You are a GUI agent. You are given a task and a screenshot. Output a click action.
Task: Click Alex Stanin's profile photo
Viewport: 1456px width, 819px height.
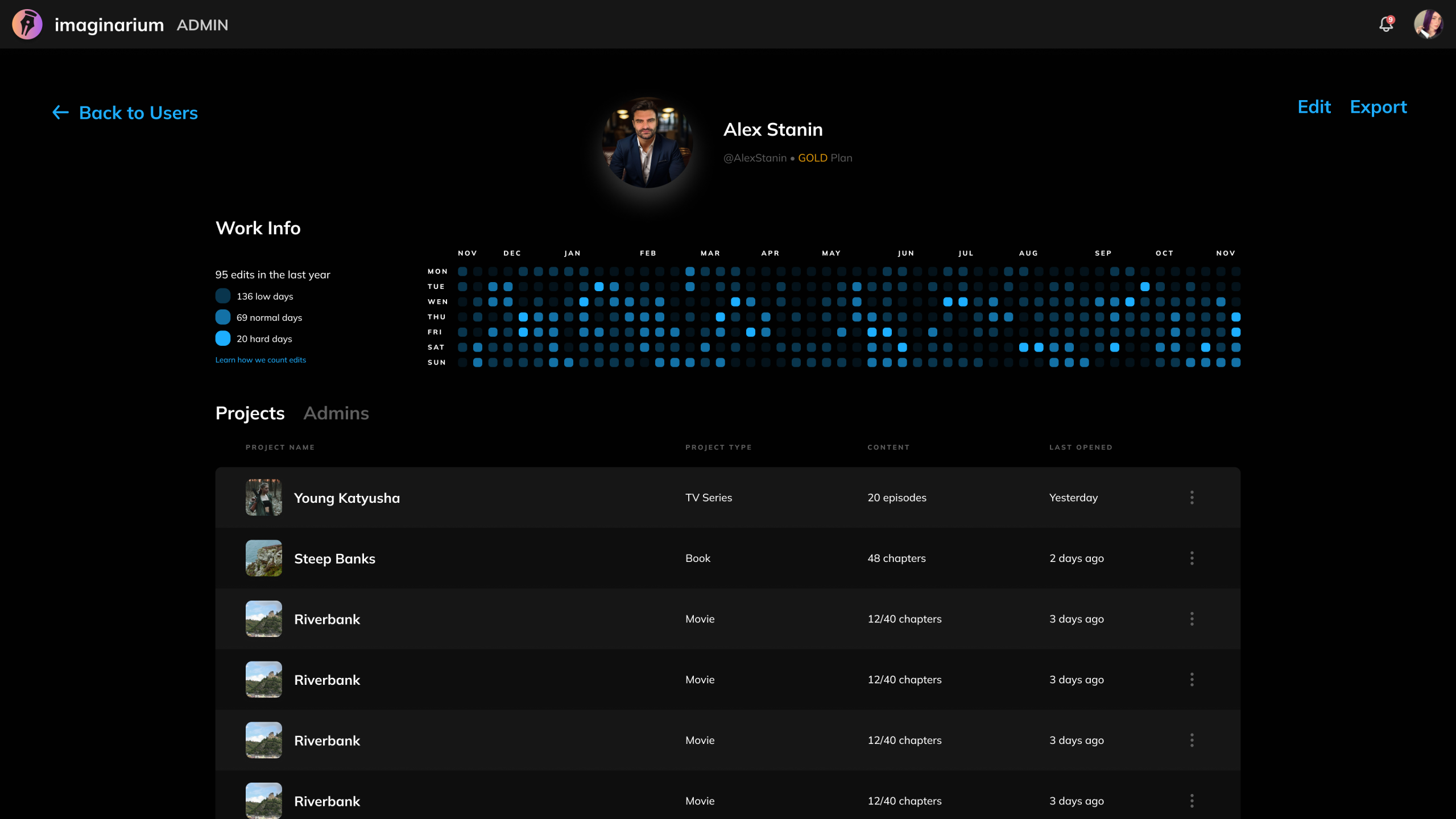(647, 142)
